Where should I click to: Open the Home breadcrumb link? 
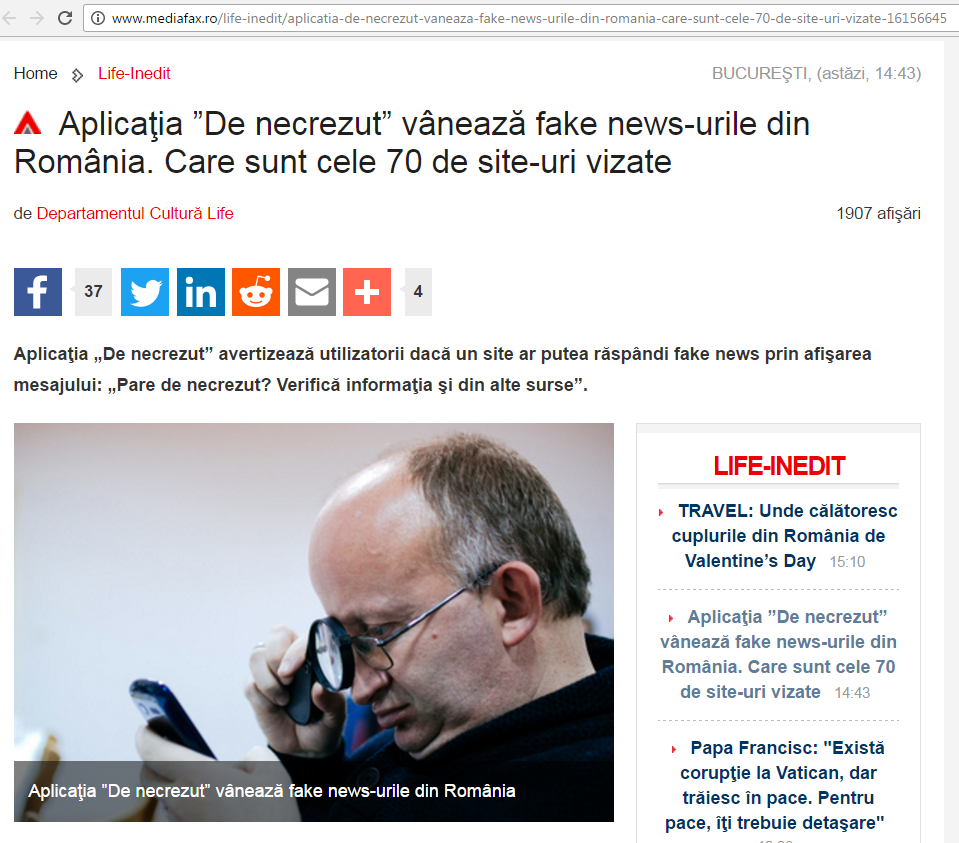point(35,73)
